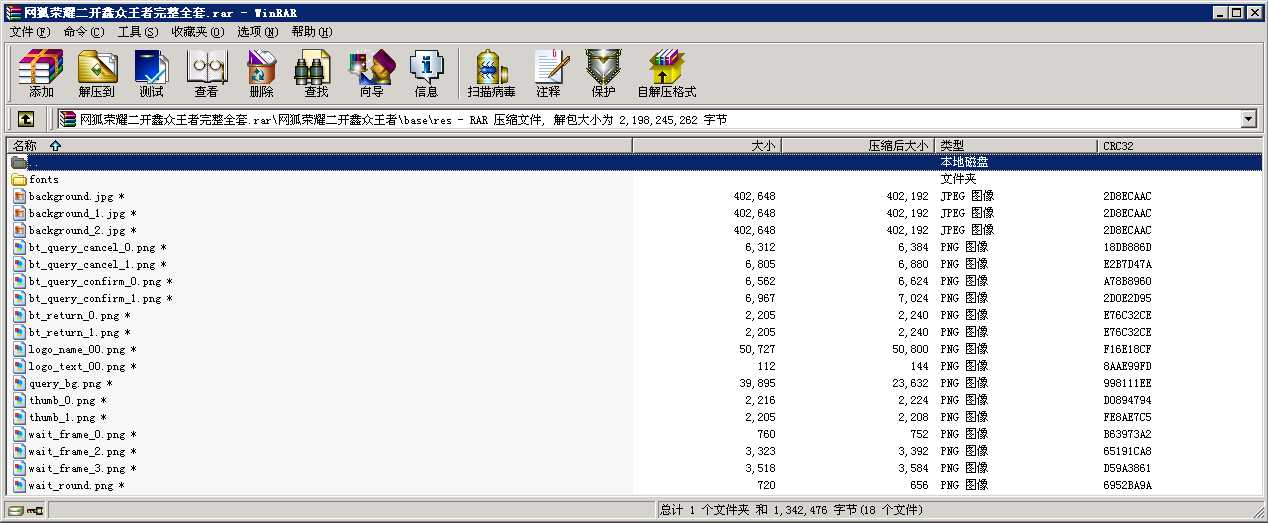This screenshot has height=523, width=1268.
Task: Click the thumb_0.png file icon
Action: [19, 400]
